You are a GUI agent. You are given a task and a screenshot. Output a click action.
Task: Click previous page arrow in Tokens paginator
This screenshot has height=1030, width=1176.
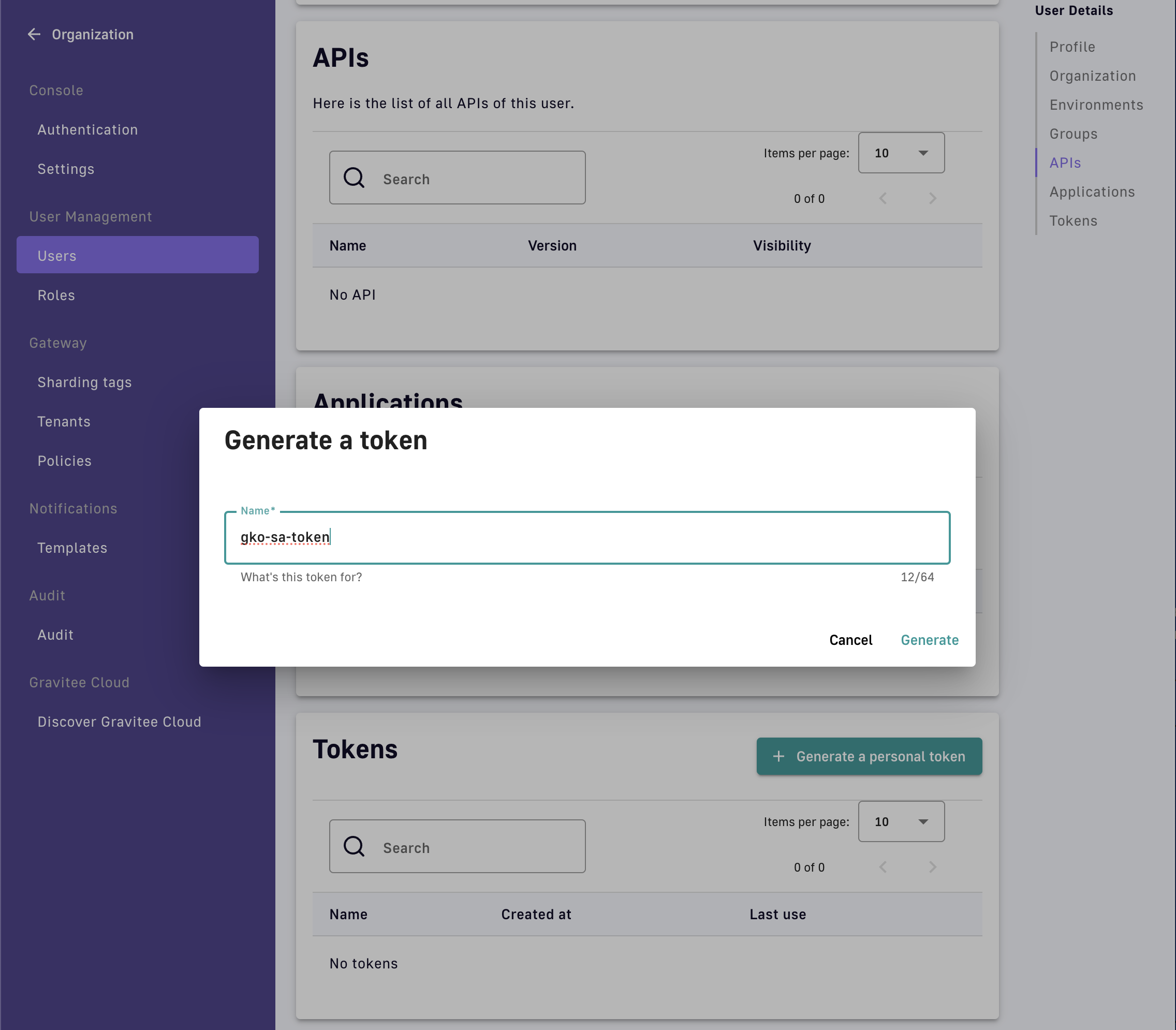click(883, 867)
